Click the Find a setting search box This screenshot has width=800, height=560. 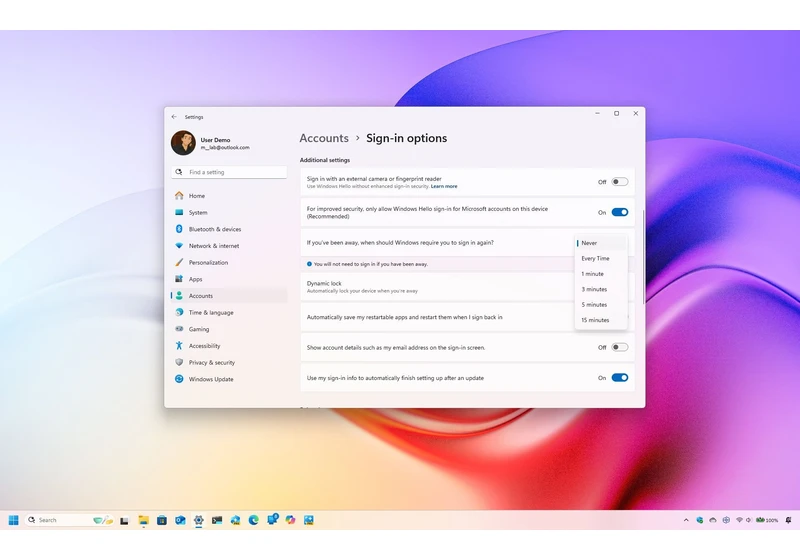229,172
